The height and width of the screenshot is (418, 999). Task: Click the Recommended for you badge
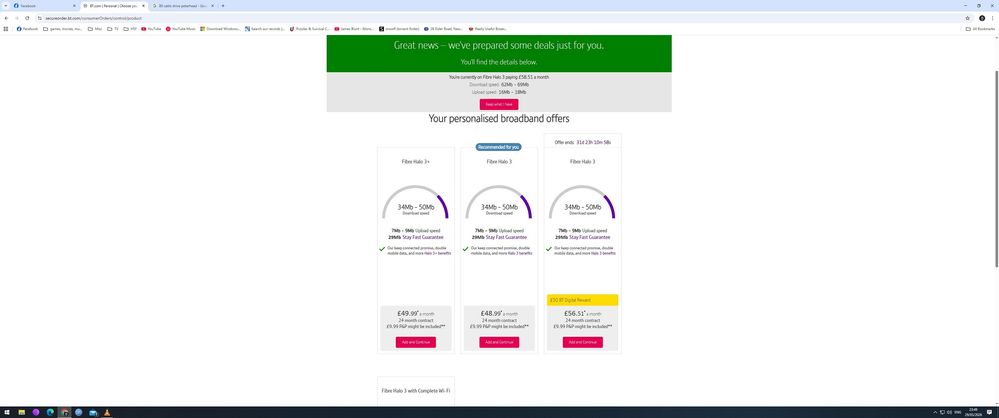point(499,147)
